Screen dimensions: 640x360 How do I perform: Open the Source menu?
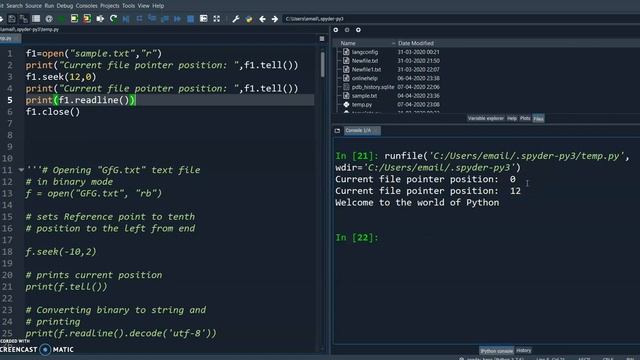point(33,6)
